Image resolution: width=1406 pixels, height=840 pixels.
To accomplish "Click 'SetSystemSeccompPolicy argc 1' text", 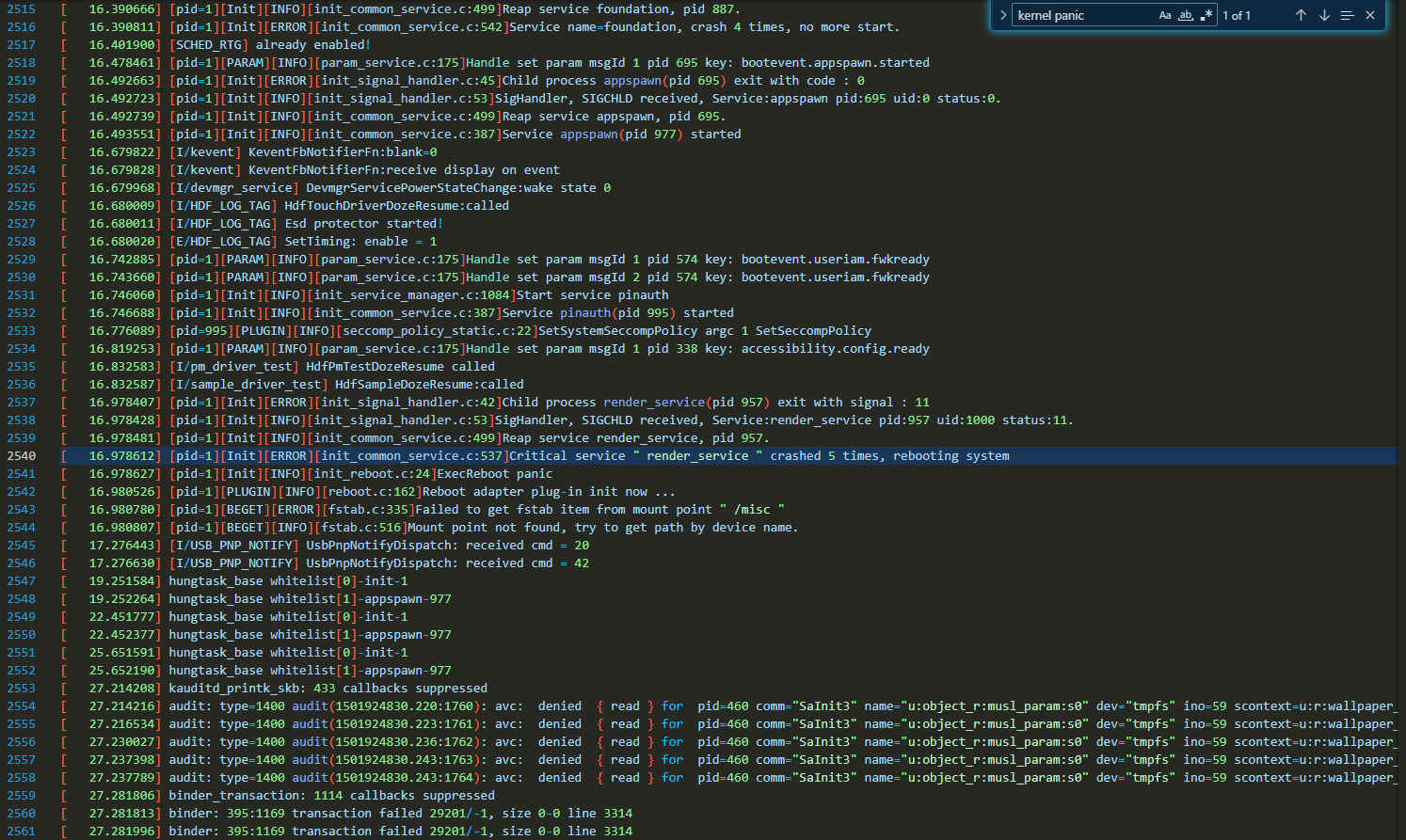I will click(643, 330).
